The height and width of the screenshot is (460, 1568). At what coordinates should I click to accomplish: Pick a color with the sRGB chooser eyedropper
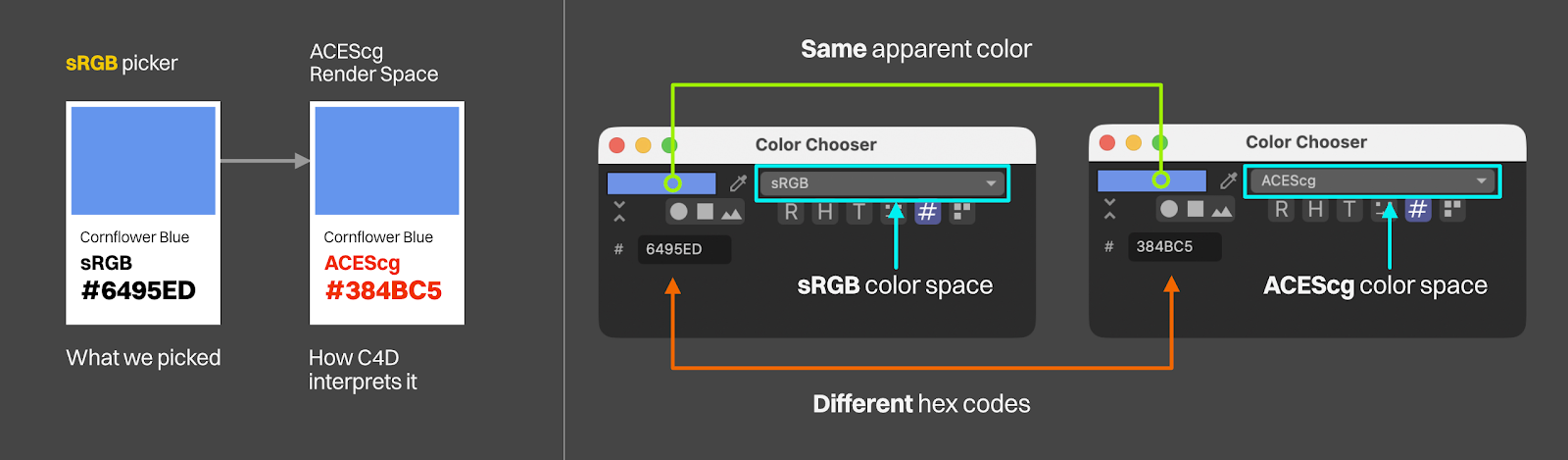pos(738,183)
